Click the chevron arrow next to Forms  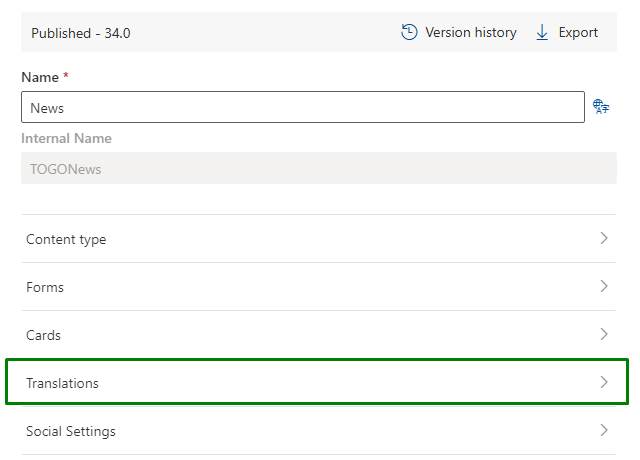(x=604, y=286)
